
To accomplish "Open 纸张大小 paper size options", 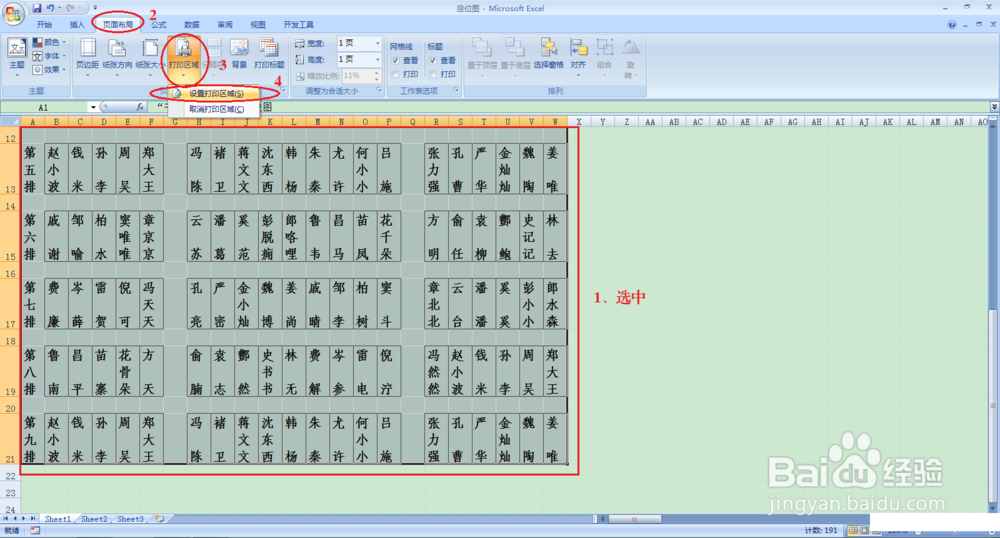I will tap(150, 56).
